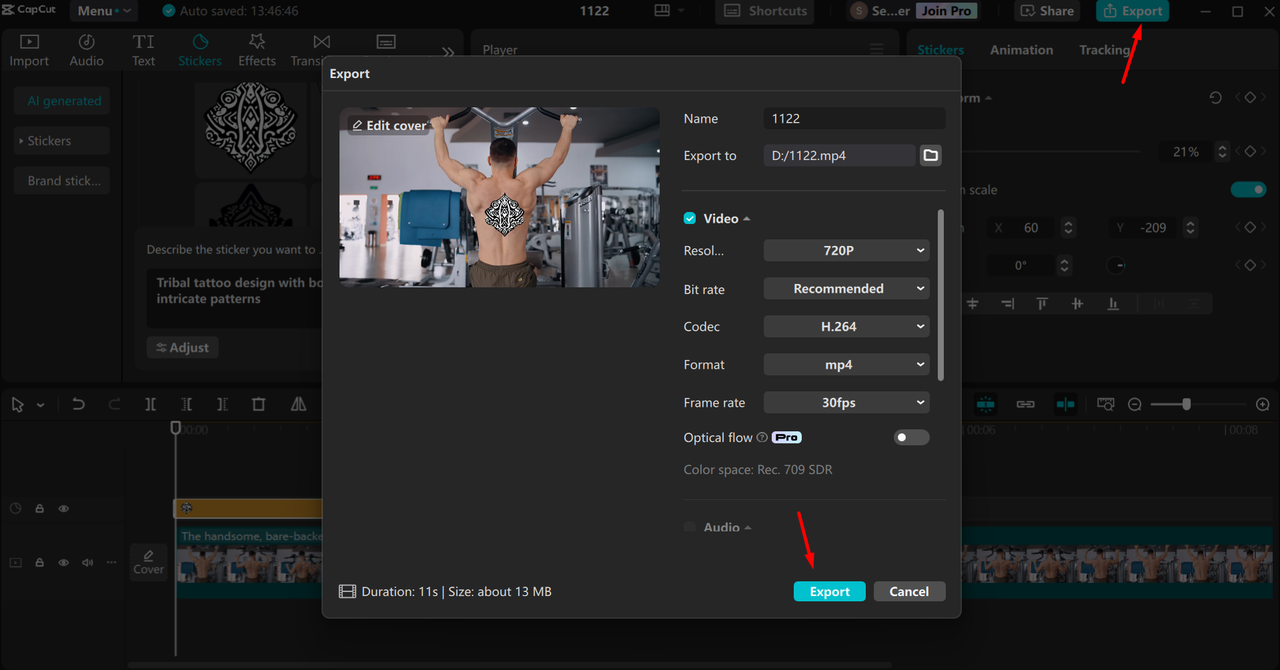Click the align top icon in inspector
Image resolution: width=1280 pixels, height=670 pixels.
[1042, 304]
